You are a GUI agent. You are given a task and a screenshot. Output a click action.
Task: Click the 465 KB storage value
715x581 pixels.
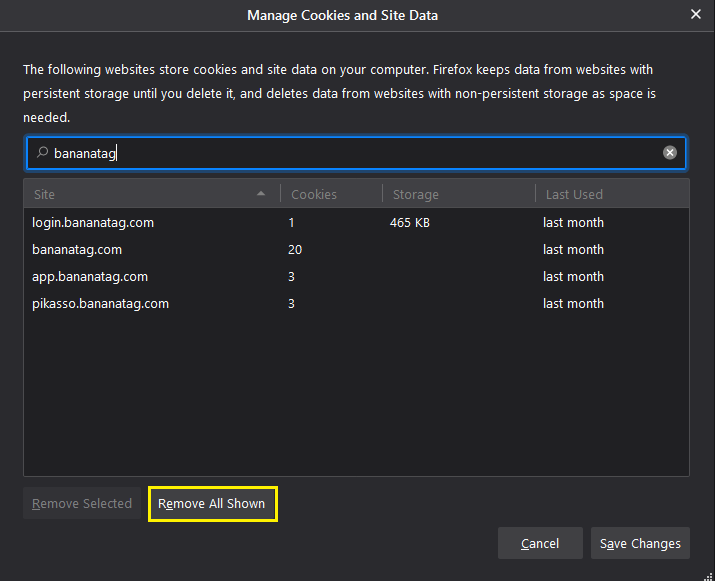coord(409,223)
